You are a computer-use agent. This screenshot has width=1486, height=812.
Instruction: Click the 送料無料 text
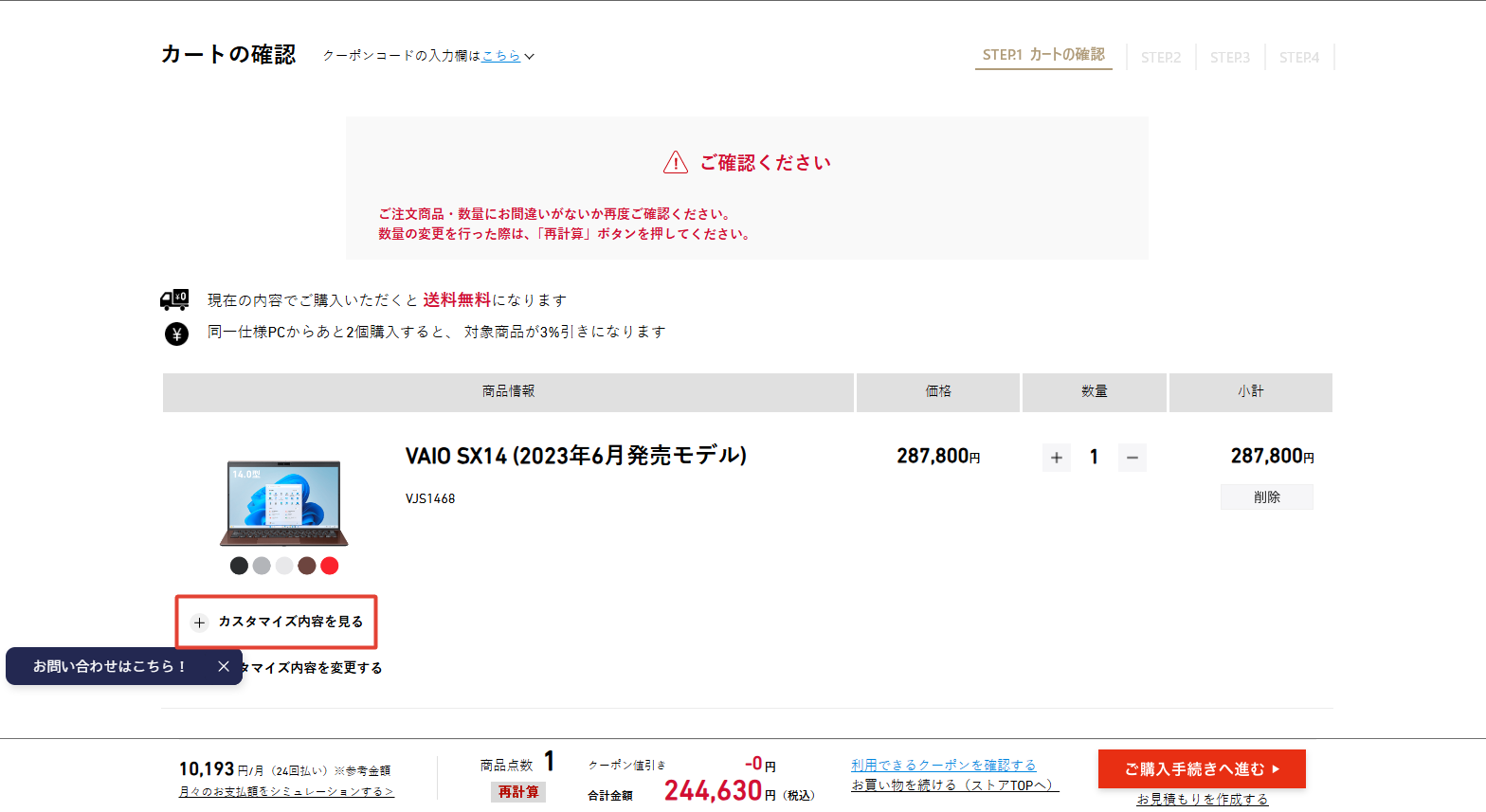457,299
